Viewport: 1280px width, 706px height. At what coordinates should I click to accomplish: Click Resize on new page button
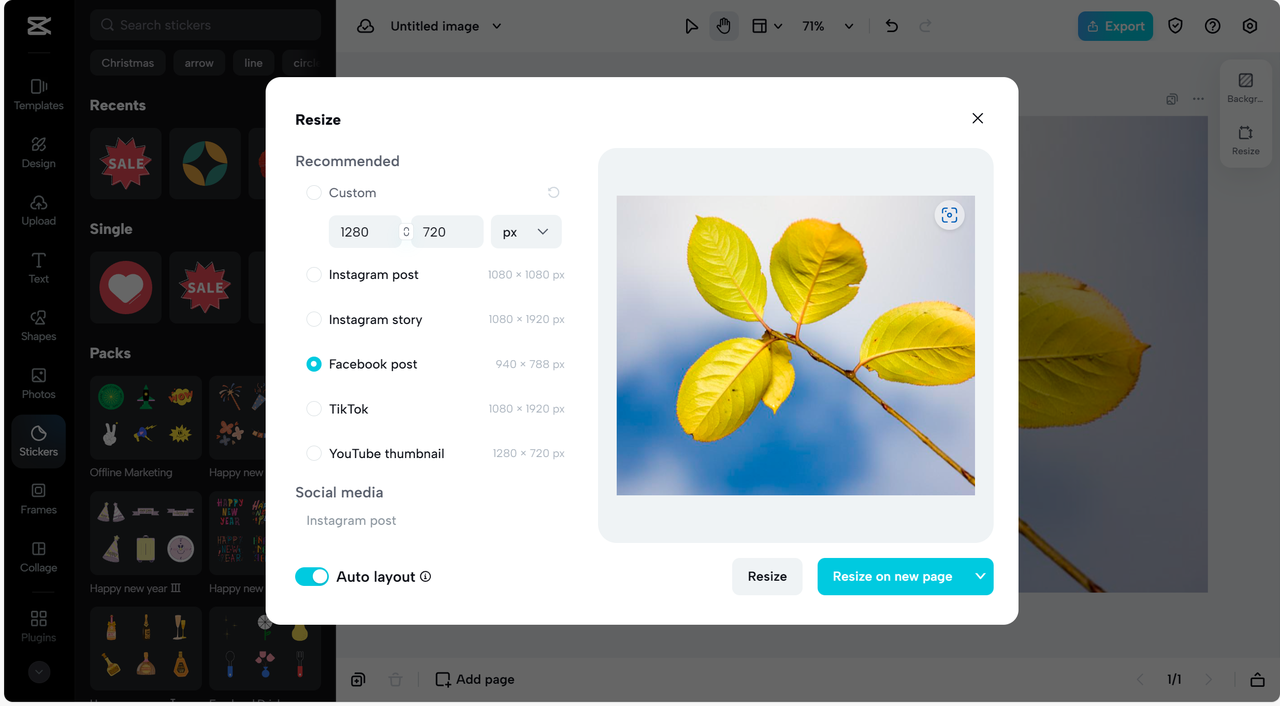click(x=892, y=576)
